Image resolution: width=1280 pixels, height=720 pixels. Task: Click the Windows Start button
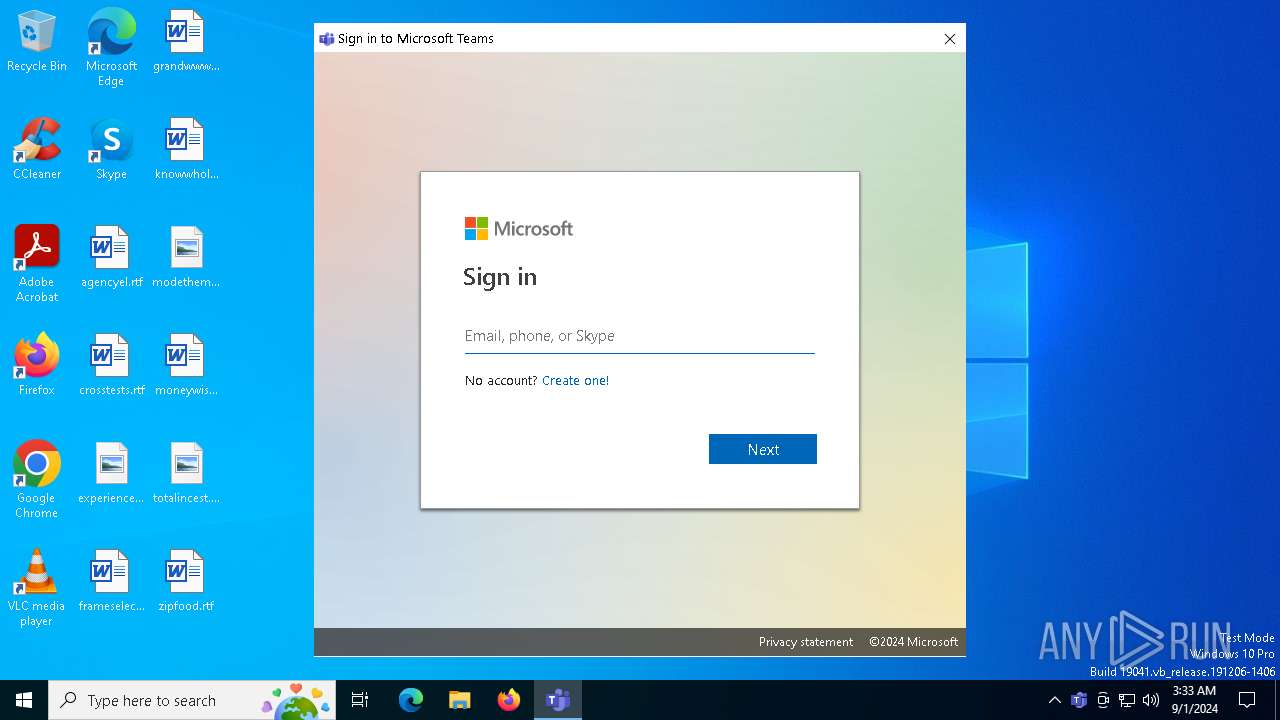(x=24, y=700)
